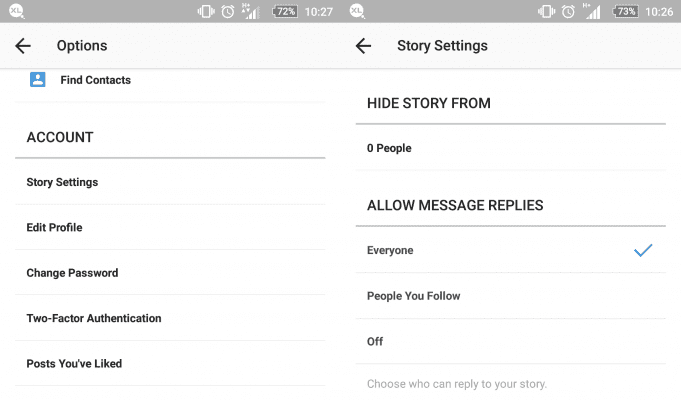This screenshot has width=681, height=400.
Task: Open Posts You've Liked
Action: point(170,364)
